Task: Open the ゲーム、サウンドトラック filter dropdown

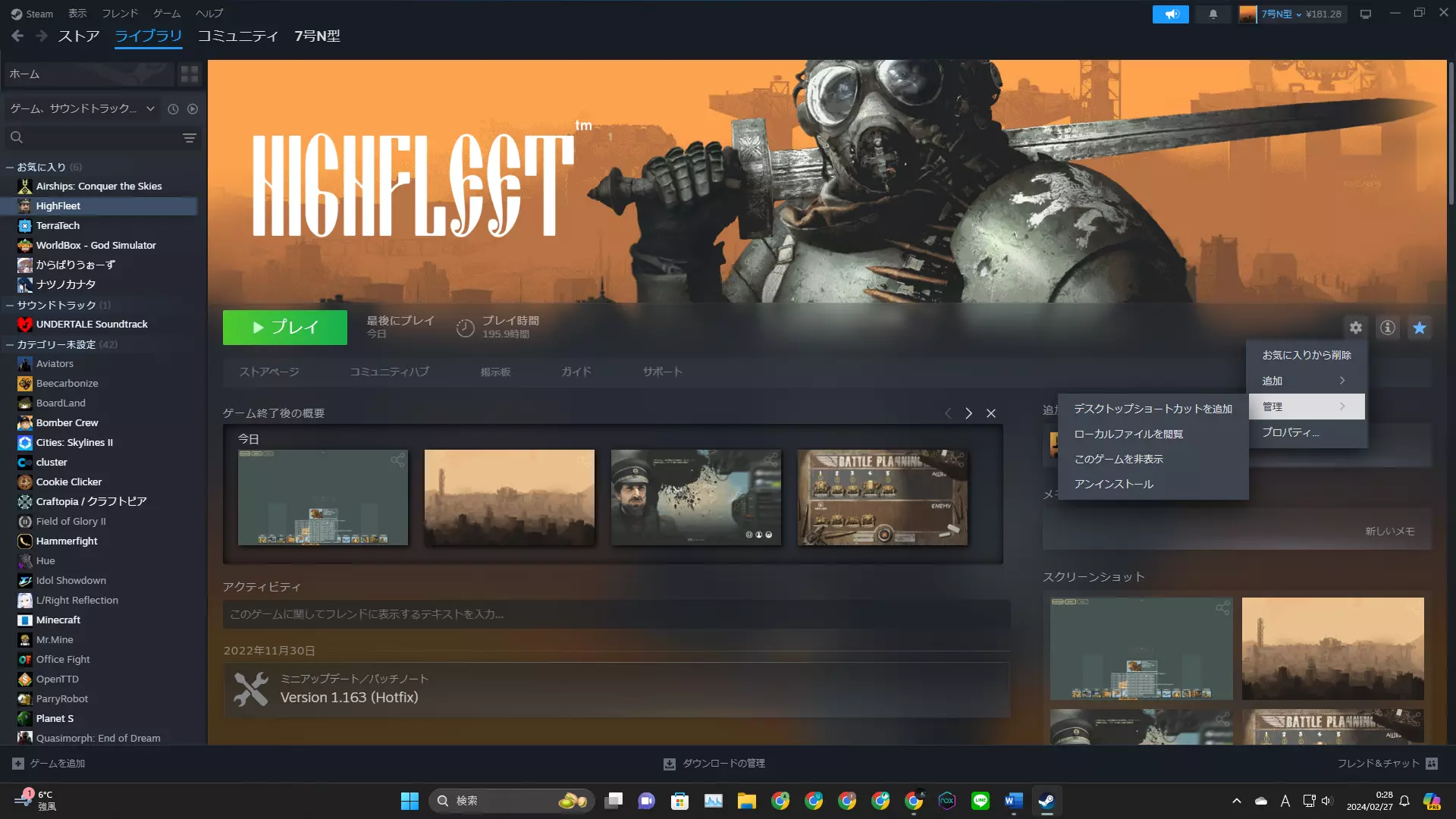Action: [x=82, y=109]
